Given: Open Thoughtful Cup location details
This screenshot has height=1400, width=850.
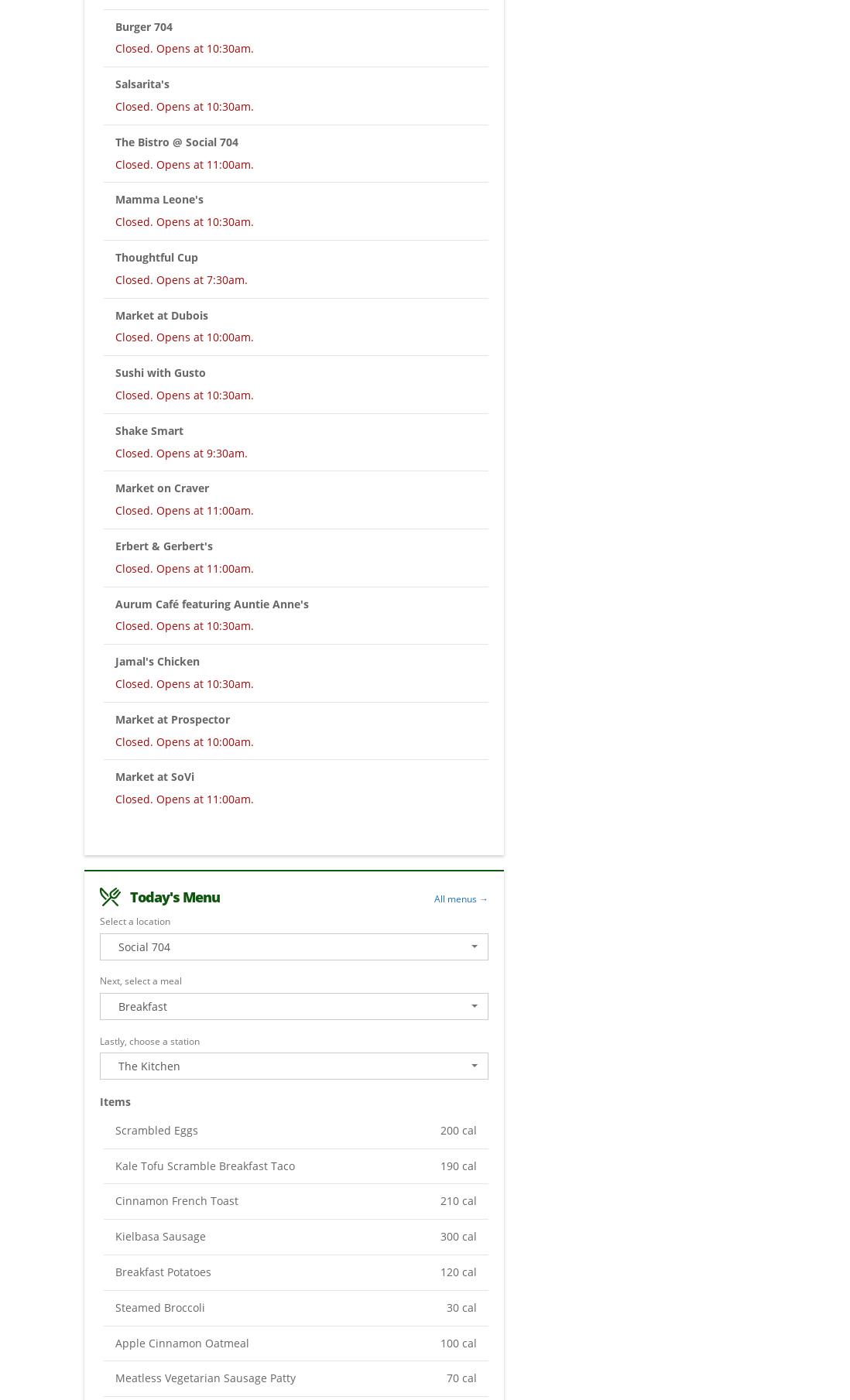Looking at the screenshot, I should point(156,258).
